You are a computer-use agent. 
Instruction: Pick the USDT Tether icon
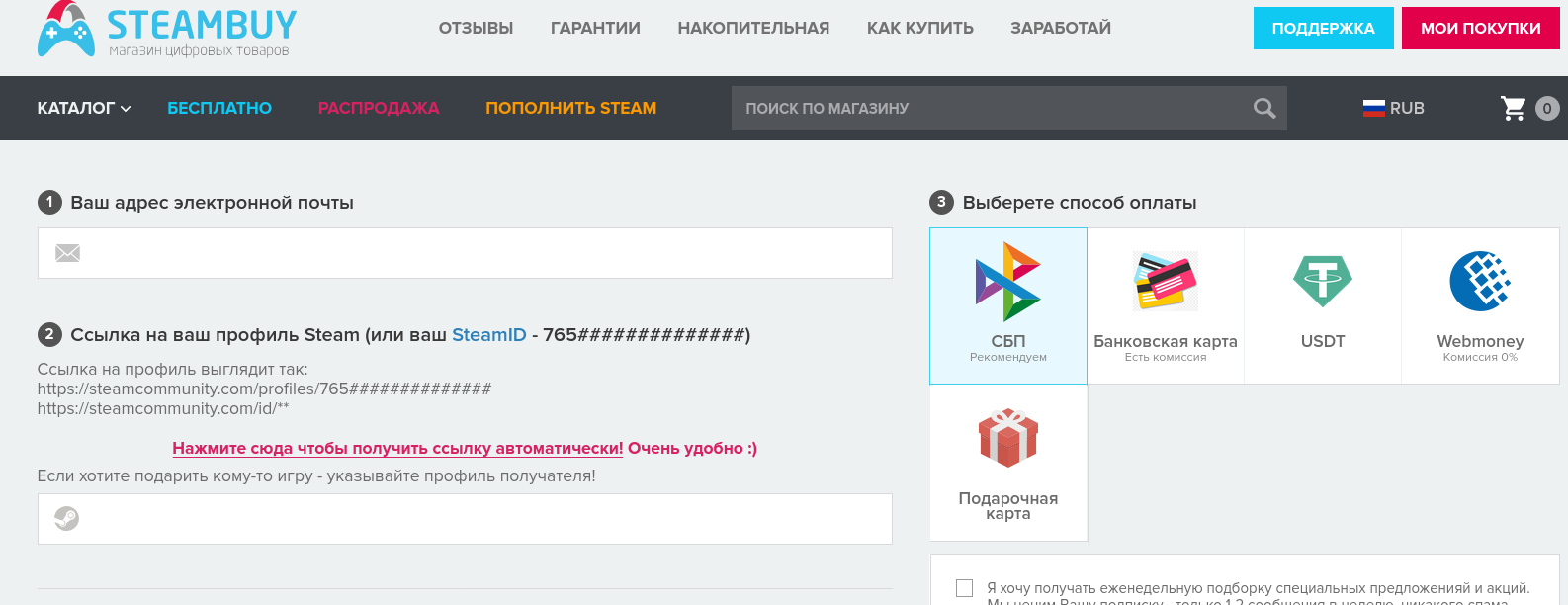tap(1323, 282)
